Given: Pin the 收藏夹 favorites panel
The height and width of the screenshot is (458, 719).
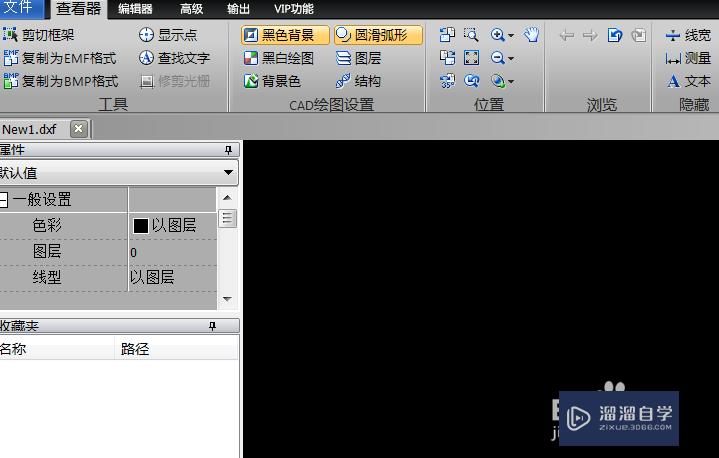Looking at the screenshot, I should [212, 326].
